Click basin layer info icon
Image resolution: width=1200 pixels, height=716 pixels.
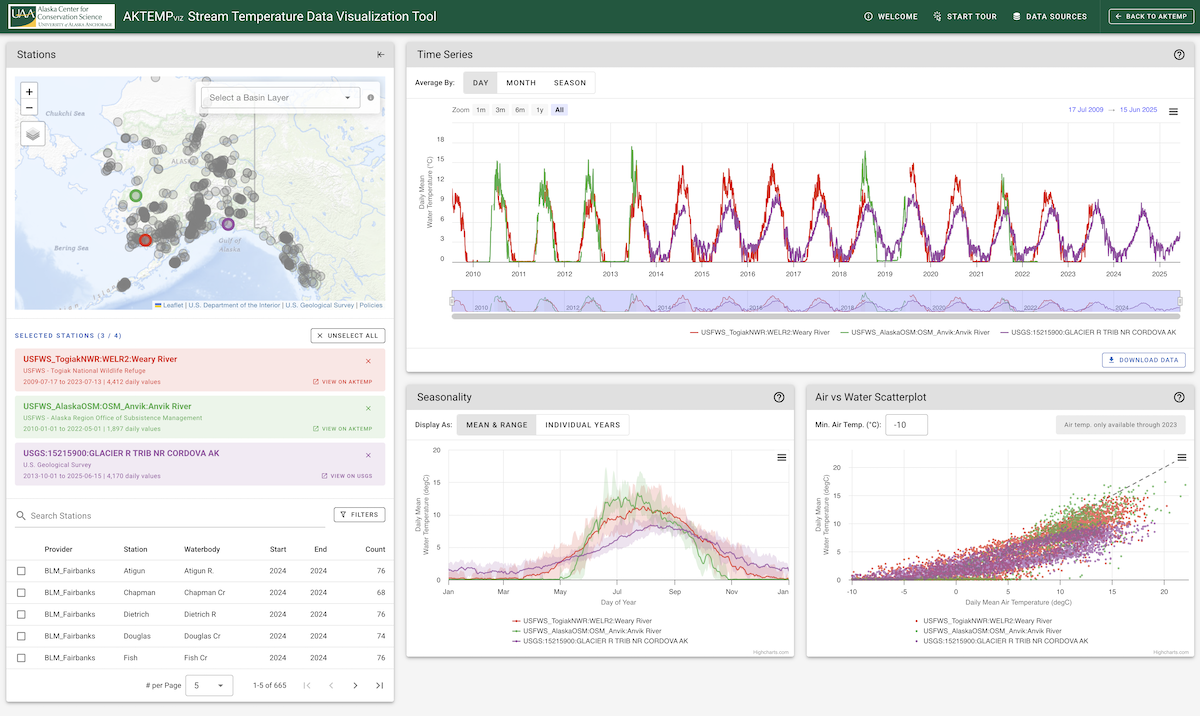point(370,98)
